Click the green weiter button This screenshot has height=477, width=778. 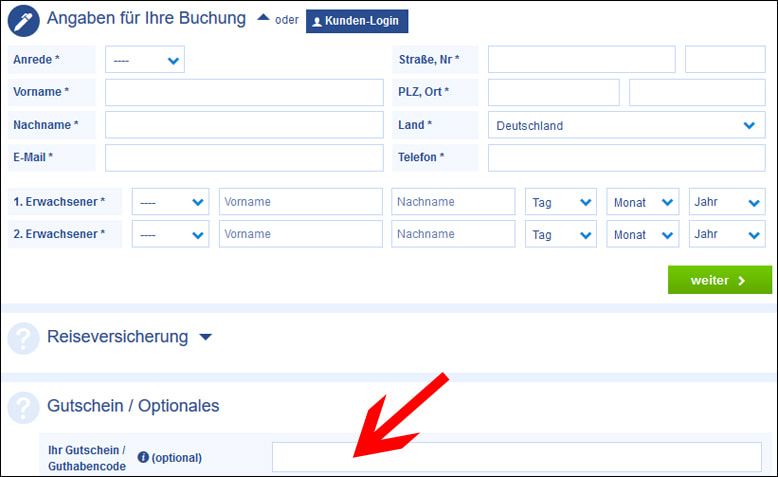pos(719,280)
